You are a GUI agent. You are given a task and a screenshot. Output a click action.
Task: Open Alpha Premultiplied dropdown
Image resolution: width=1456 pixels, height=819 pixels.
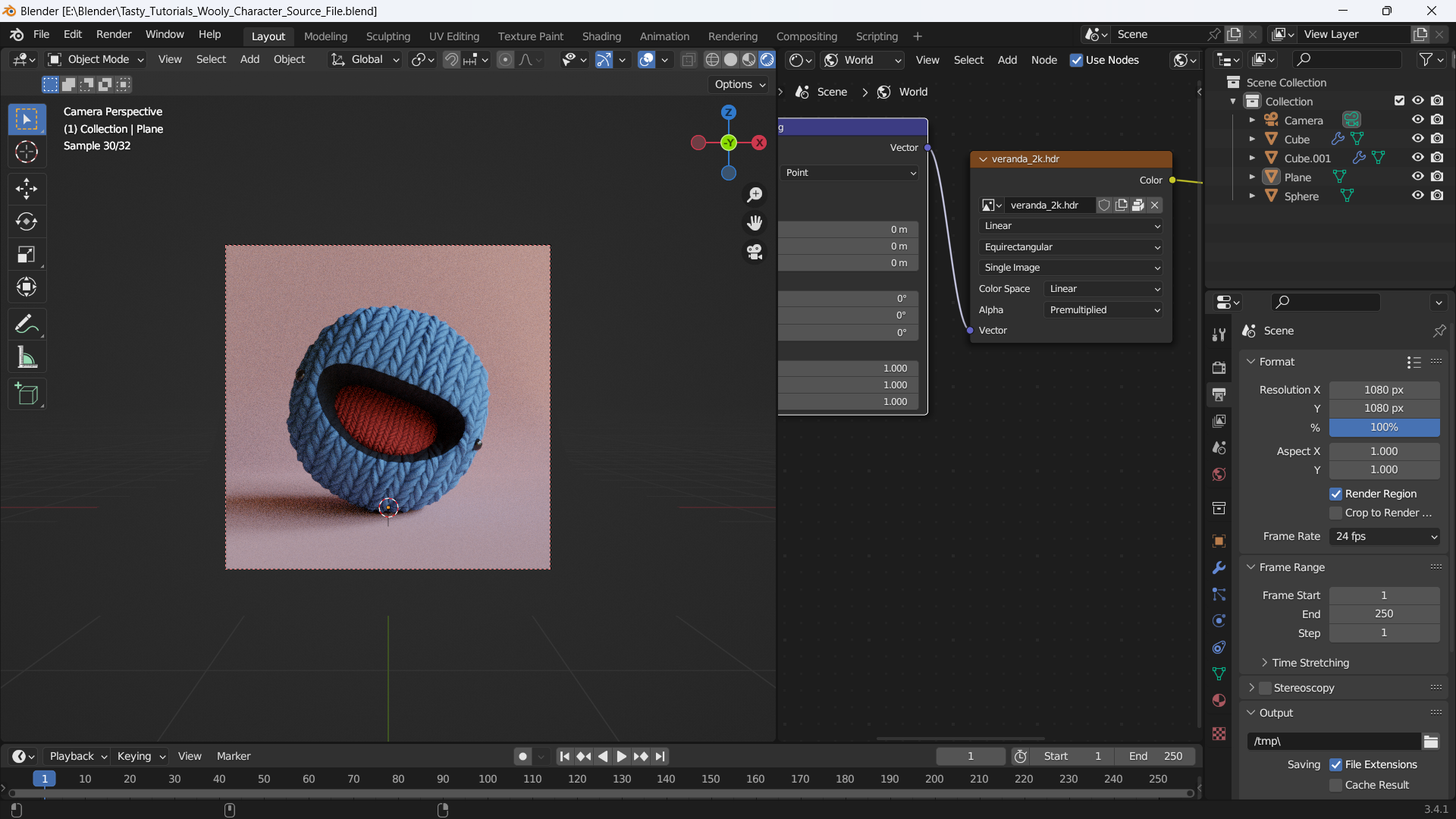[1103, 310]
